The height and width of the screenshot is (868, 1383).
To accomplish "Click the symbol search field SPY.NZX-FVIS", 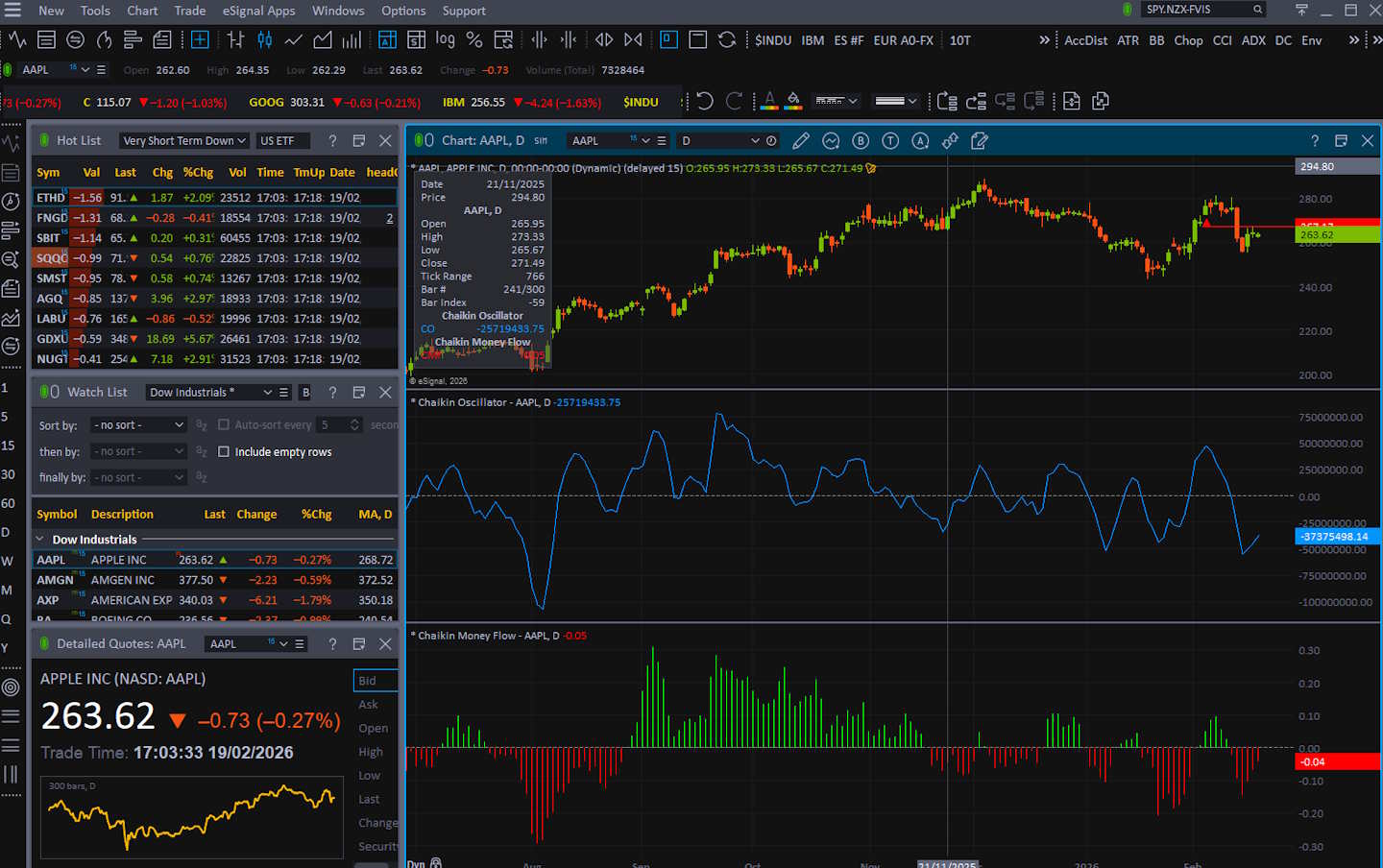I will point(1203,10).
